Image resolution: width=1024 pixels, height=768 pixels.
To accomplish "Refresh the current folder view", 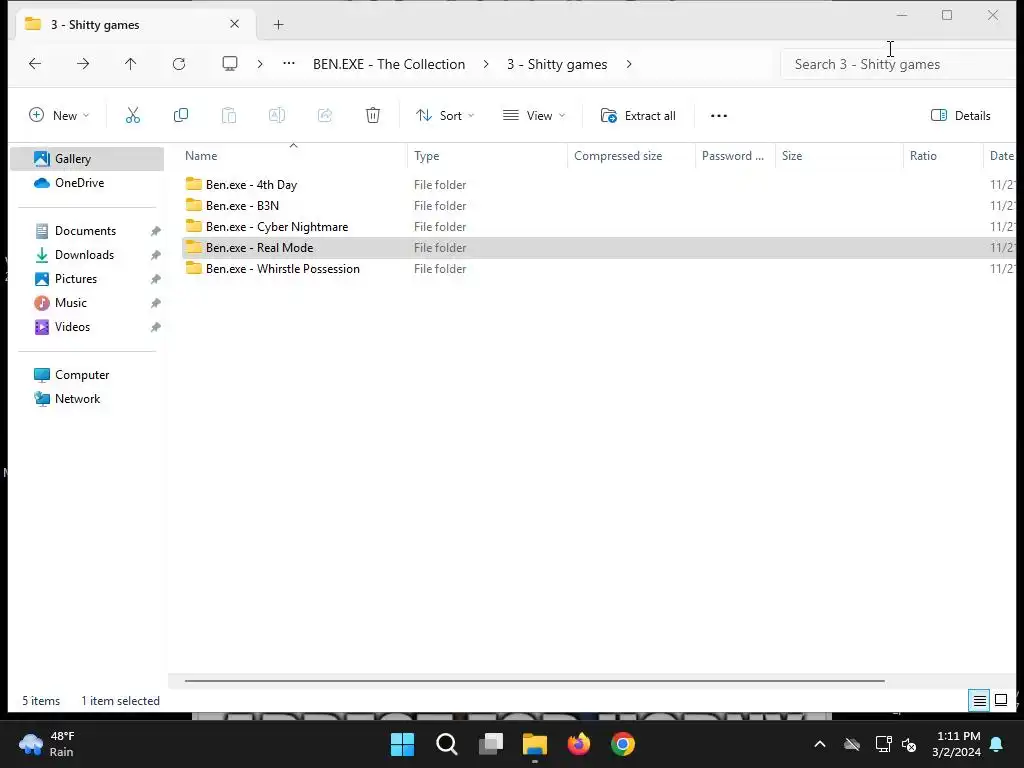I will tap(179, 64).
